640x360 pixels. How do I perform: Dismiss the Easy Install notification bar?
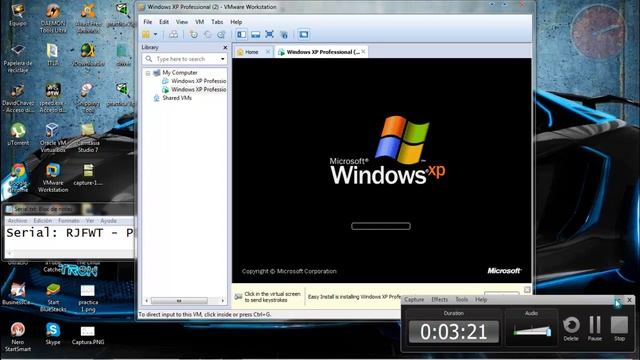click(527, 289)
